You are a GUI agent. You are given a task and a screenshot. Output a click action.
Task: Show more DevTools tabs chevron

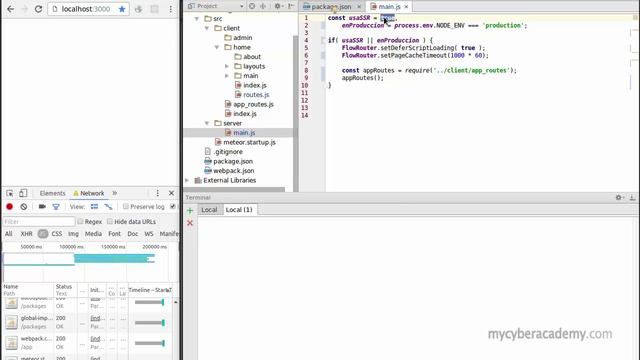pos(115,193)
